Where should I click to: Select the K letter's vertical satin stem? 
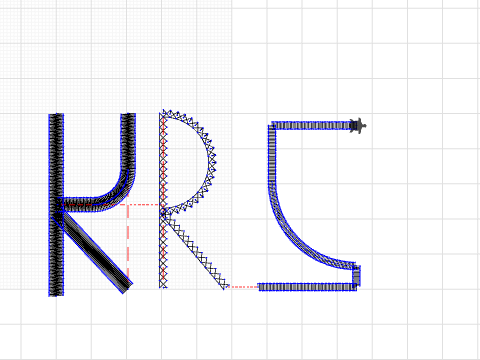pyautogui.click(x=56, y=204)
